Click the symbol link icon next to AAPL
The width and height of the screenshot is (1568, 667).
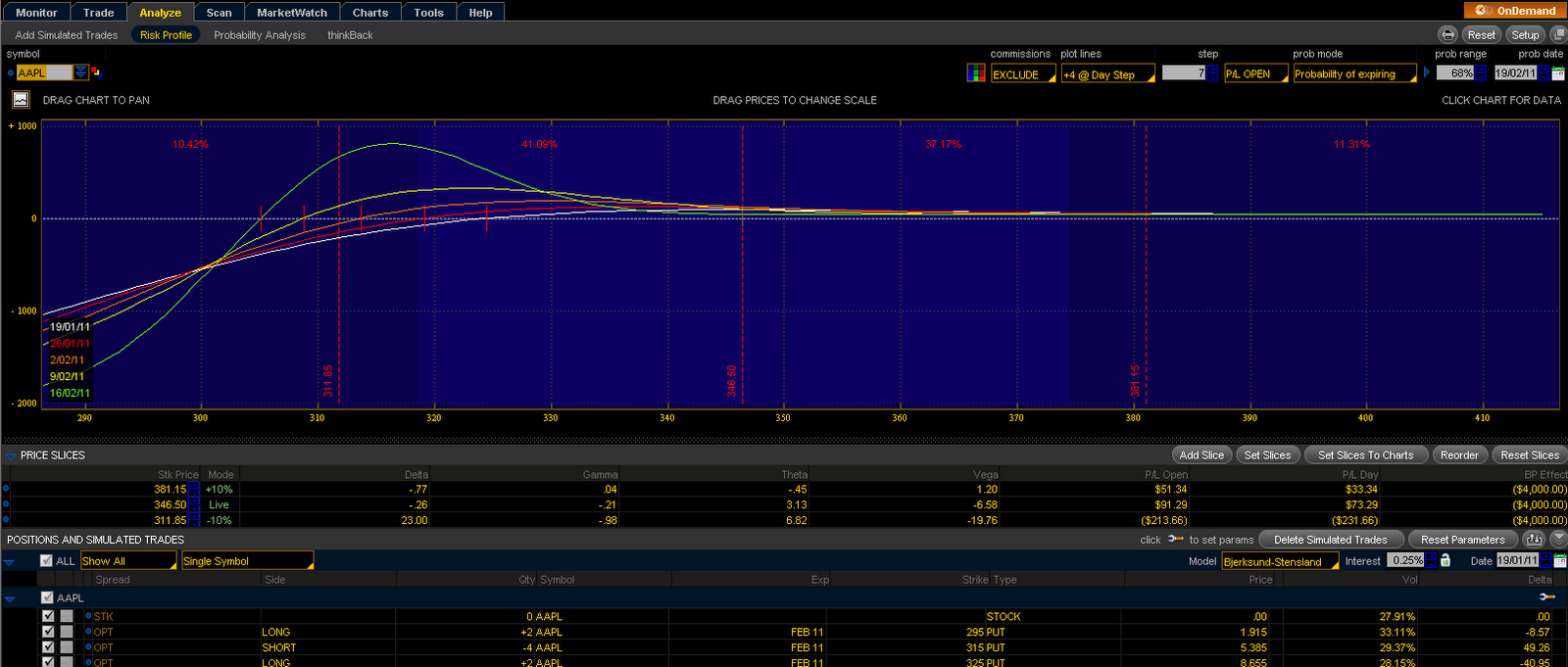[96, 72]
